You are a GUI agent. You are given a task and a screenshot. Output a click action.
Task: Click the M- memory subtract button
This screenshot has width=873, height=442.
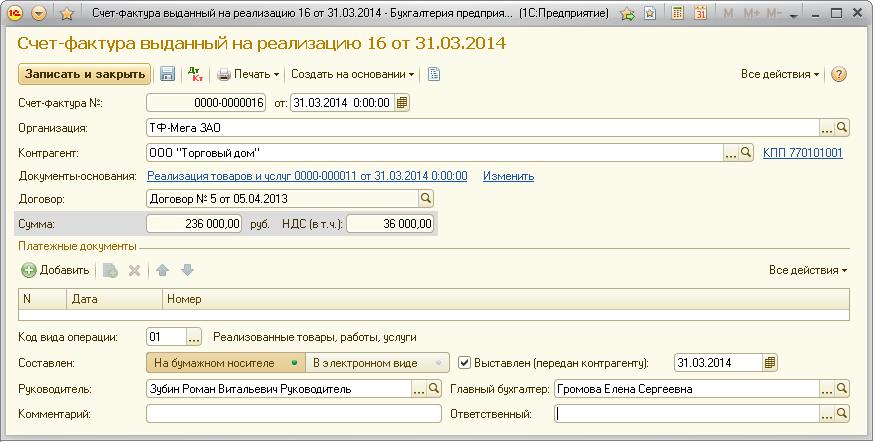[774, 13]
